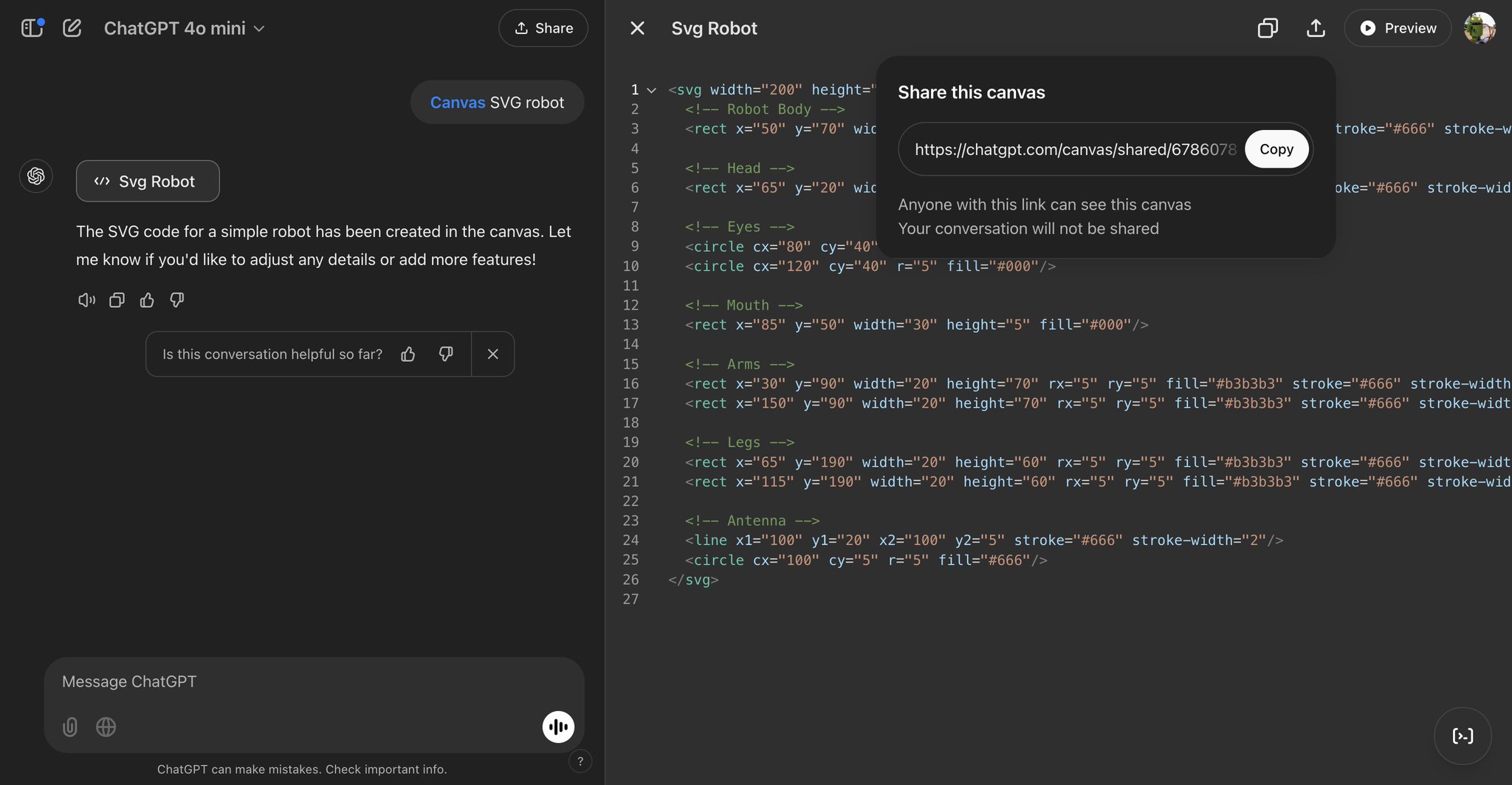Enable web search with globe icon
The width and height of the screenshot is (1512, 785).
[106, 727]
